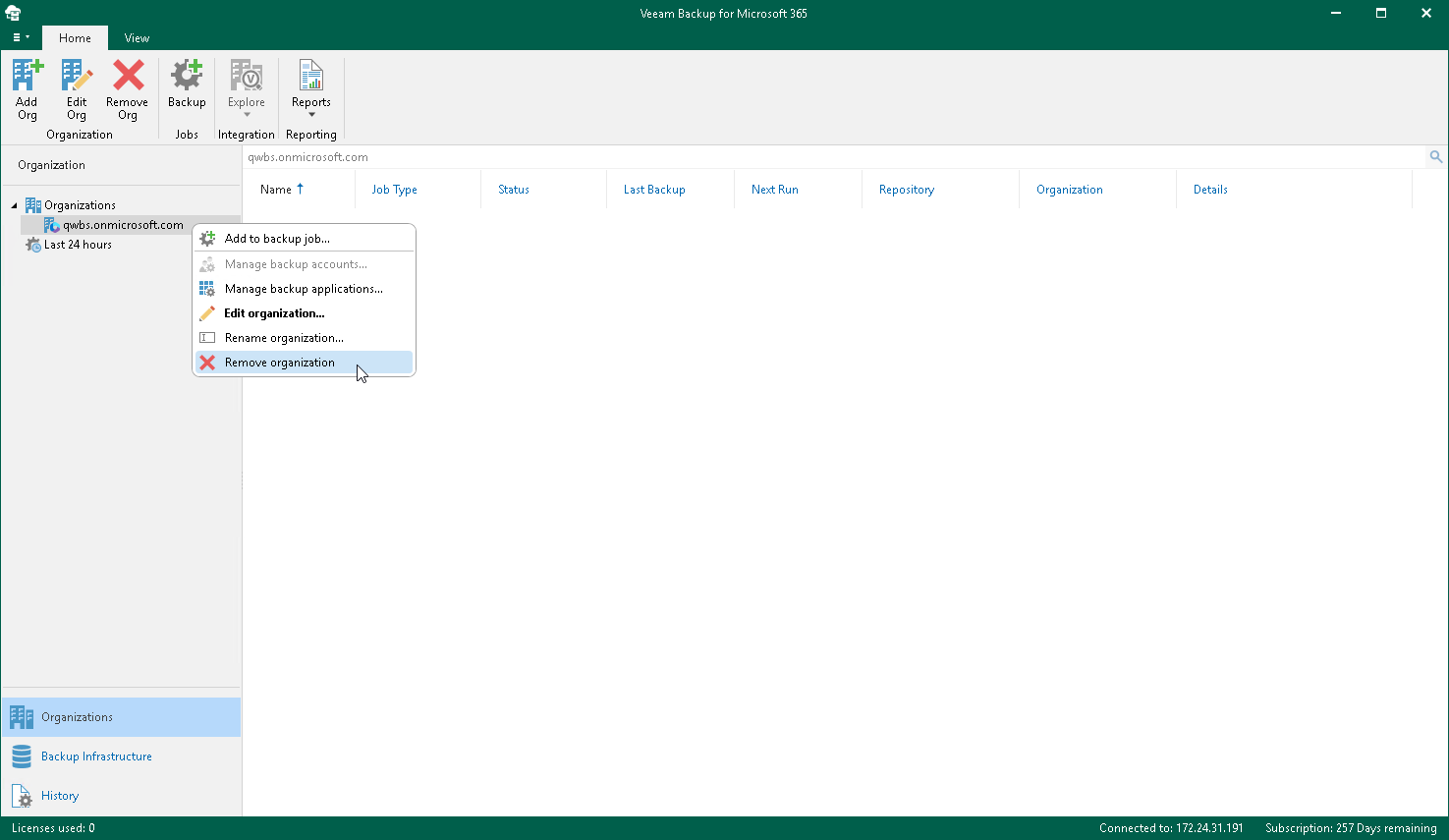This screenshot has height=840, width=1449.
Task: Select qwbs.onmicrosoft.com in the tree
Action: pyautogui.click(x=123, y=225)
